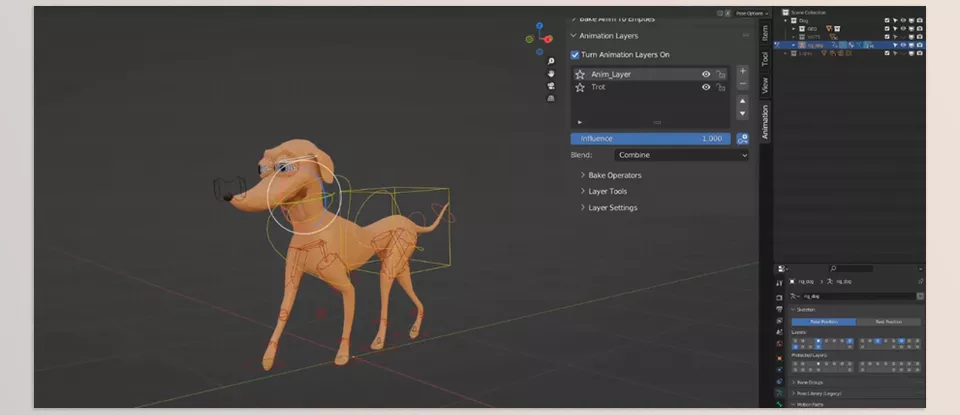Toggle rig_dog render camera icon in outliner
The height and width of the screenshot is (415, 960).
(x=920, y=45)
